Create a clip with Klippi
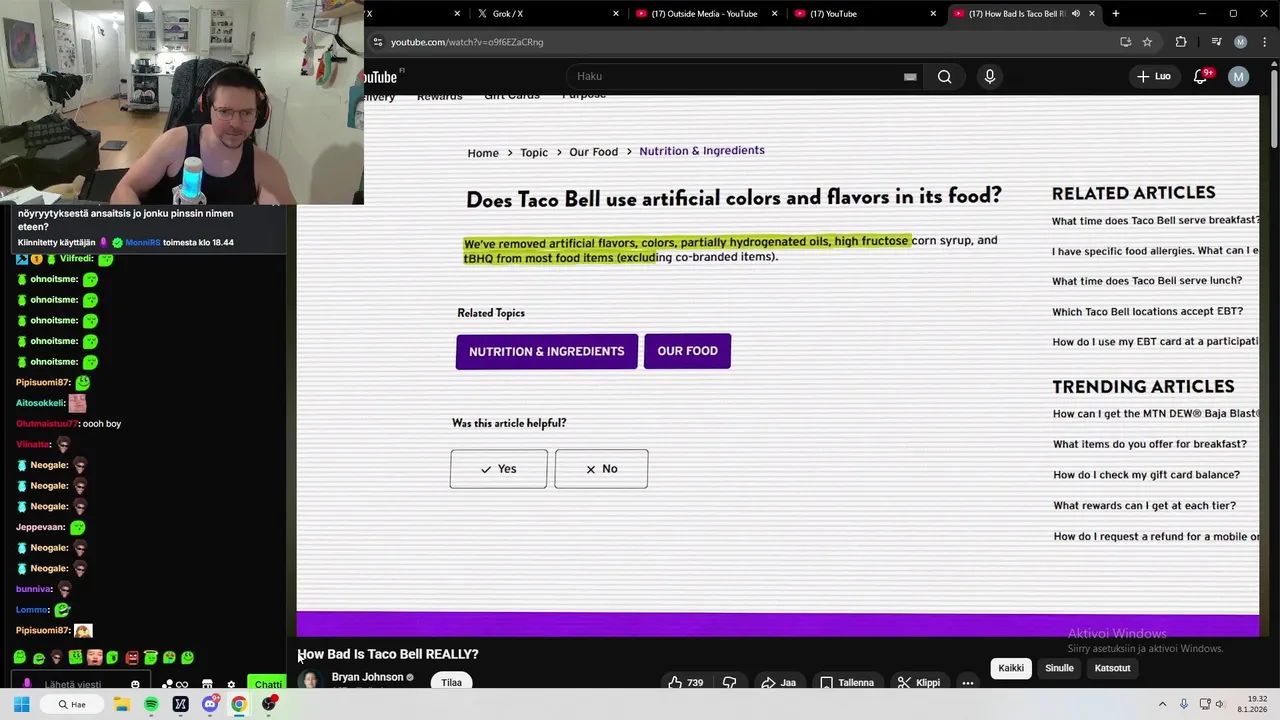 919,683
